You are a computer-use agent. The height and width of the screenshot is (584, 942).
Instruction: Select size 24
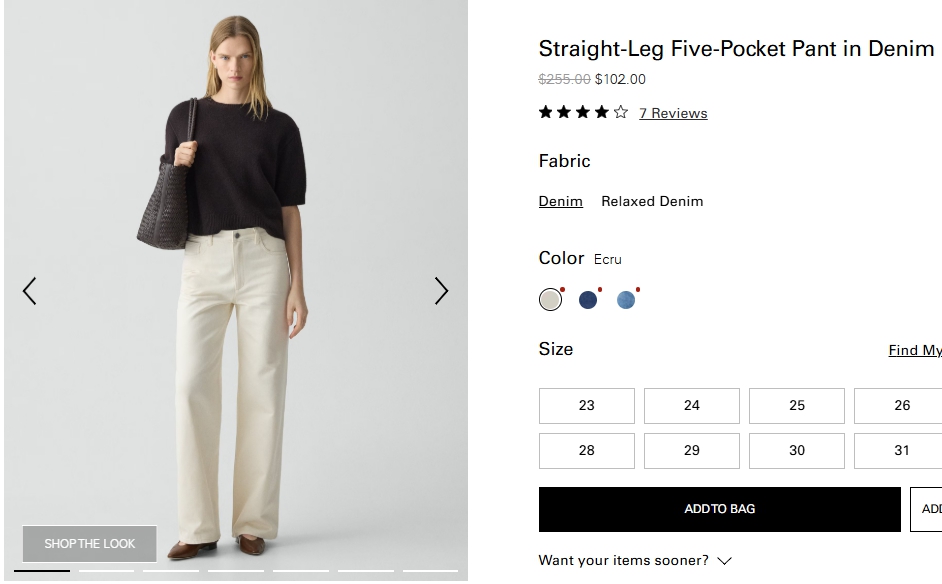tap(691, 405)
